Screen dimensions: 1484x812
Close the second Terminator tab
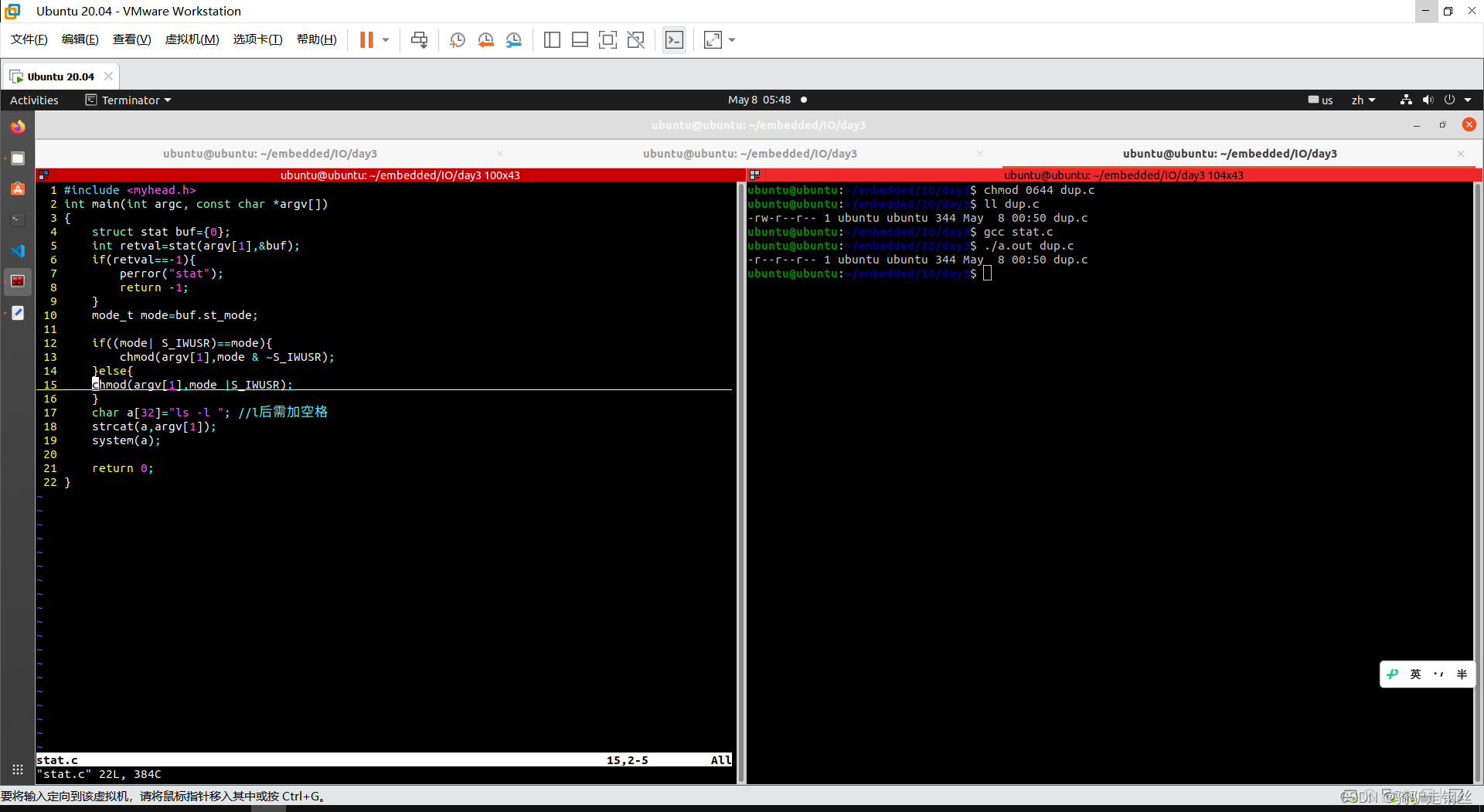point(980,154)
